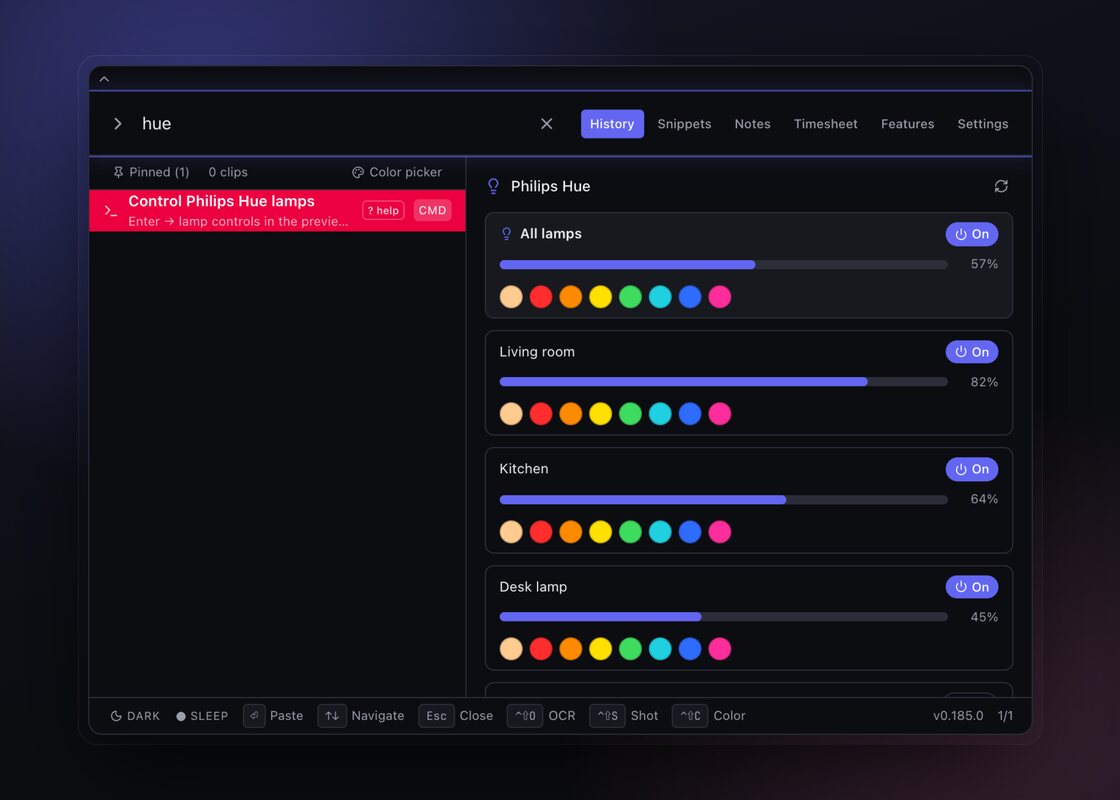1120x800 pixels.
Task: Click the Color shortcut key in status bar
Action: 690,716
